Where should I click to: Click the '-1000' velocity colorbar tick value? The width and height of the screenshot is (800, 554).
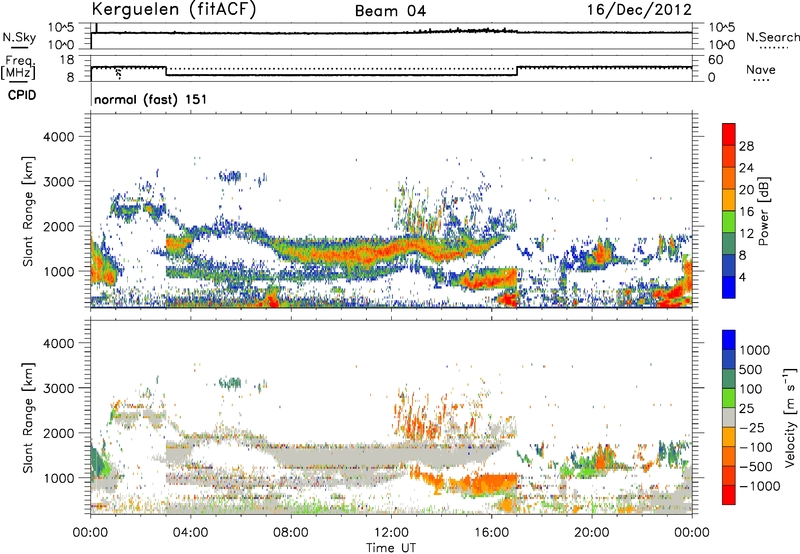point(759,486)
